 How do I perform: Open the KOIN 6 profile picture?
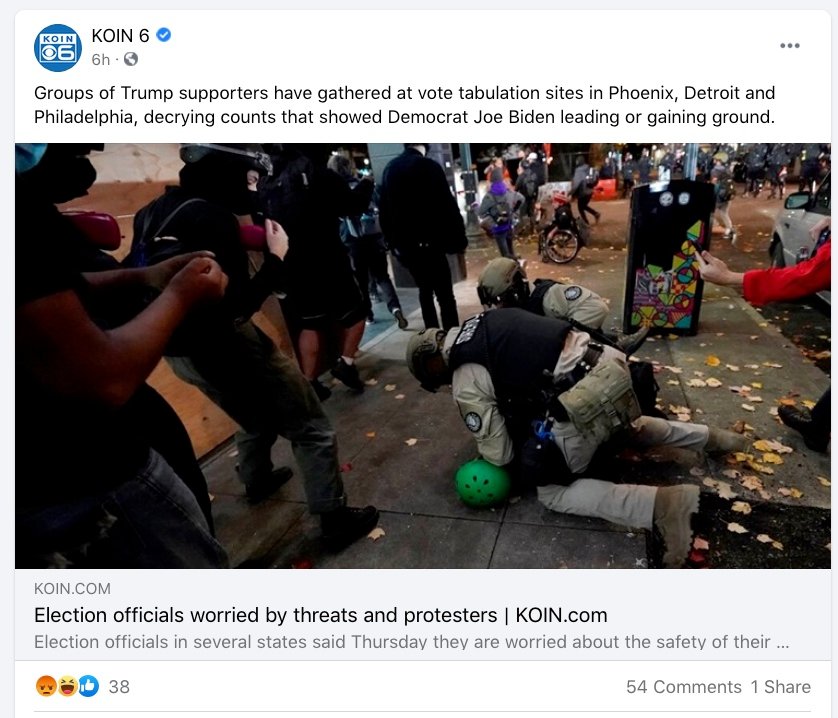(58, 48)
